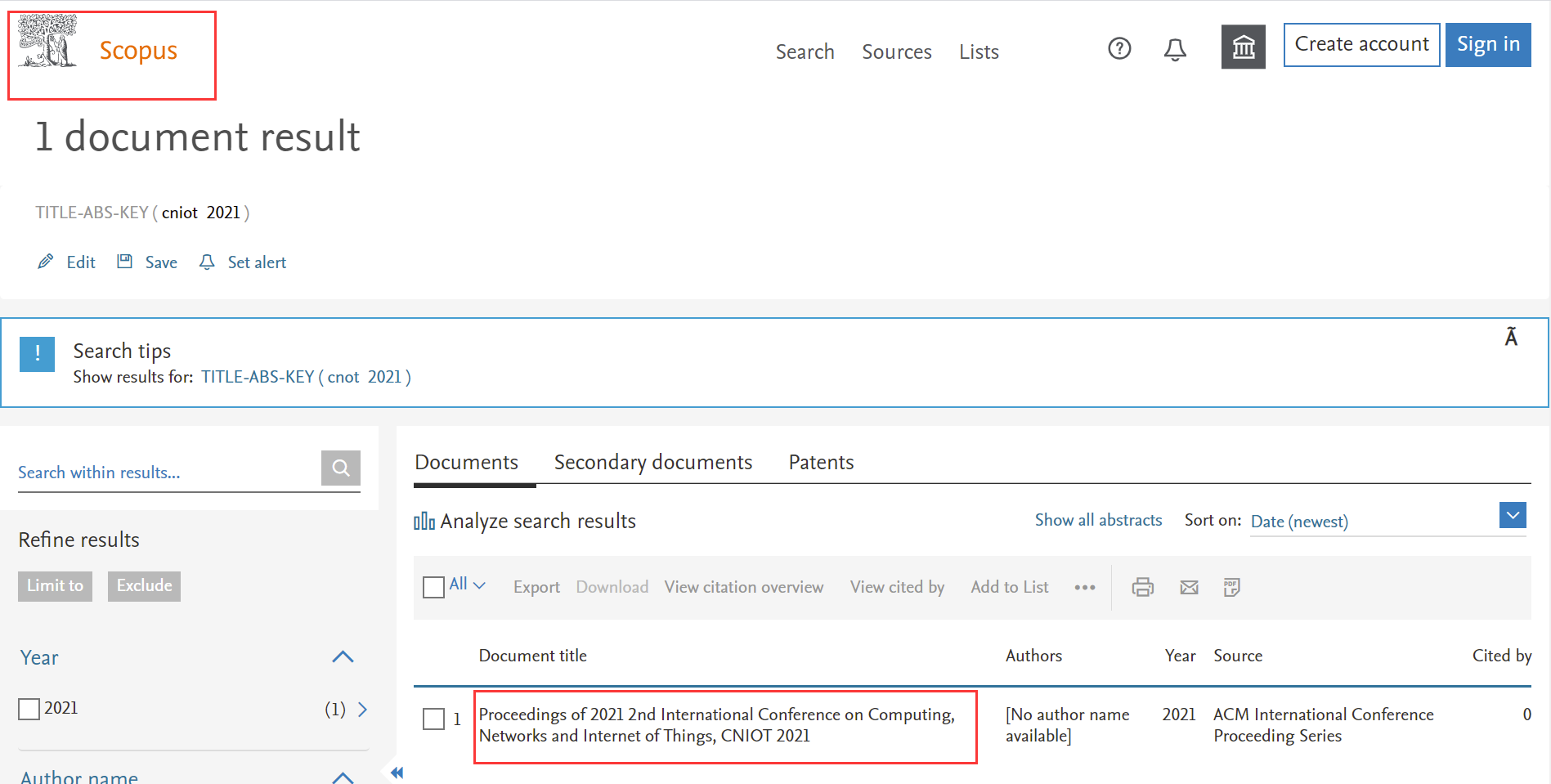Collapse the Year filter section chevron
This screenshot has height=784, width=1551.
[x=343, y=657]
